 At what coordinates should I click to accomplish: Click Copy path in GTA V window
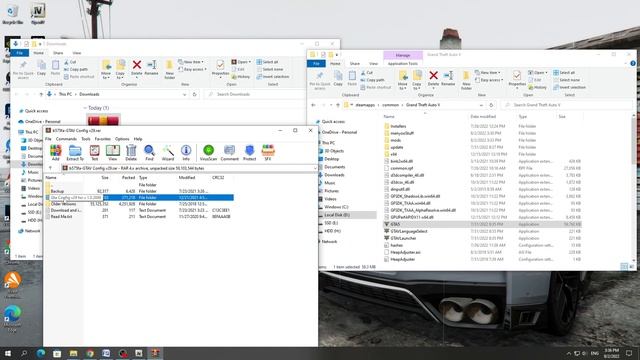click(373, 80)
